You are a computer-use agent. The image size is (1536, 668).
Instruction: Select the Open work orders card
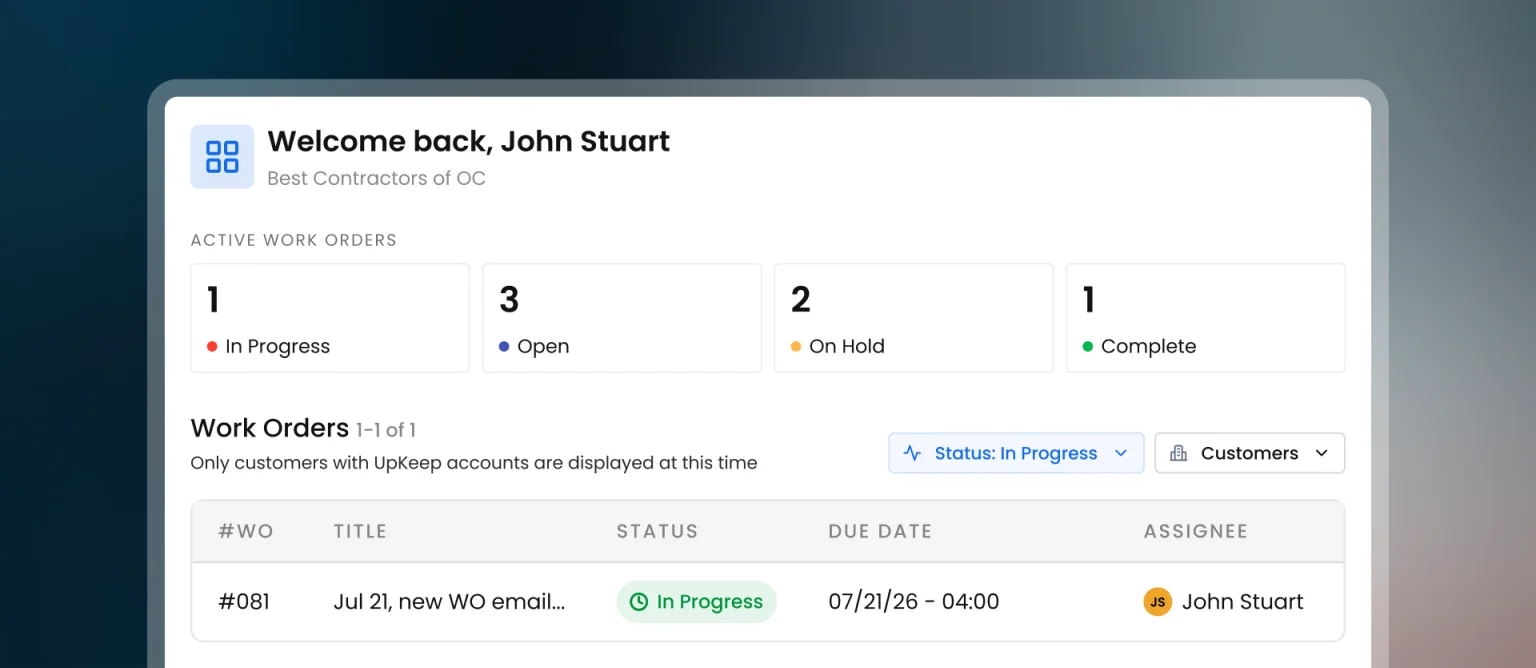[622, 318]
